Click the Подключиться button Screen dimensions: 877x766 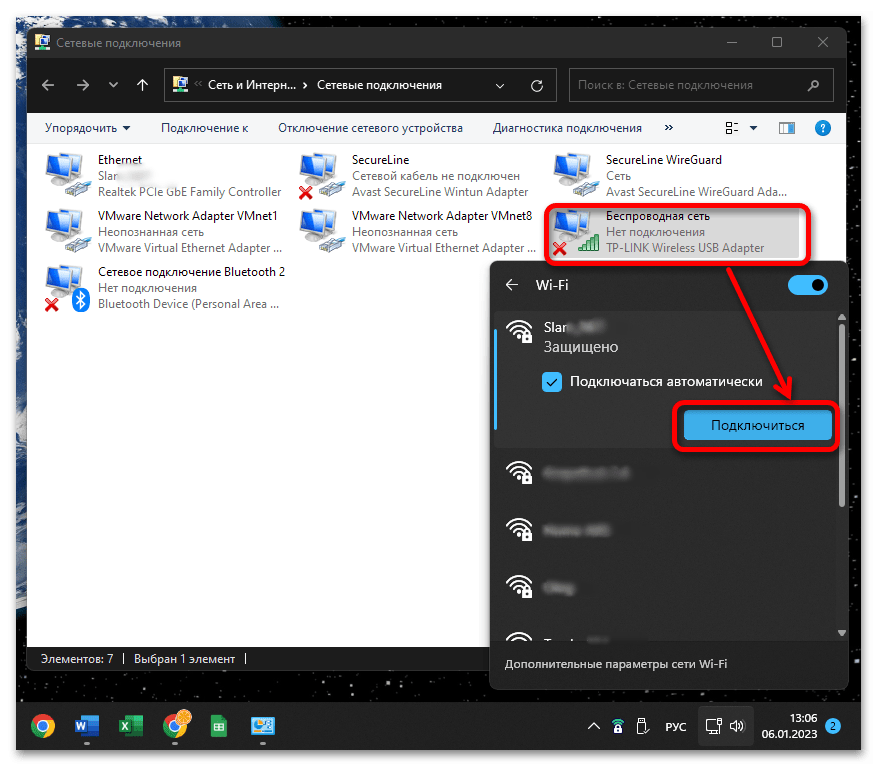point(757,425)
